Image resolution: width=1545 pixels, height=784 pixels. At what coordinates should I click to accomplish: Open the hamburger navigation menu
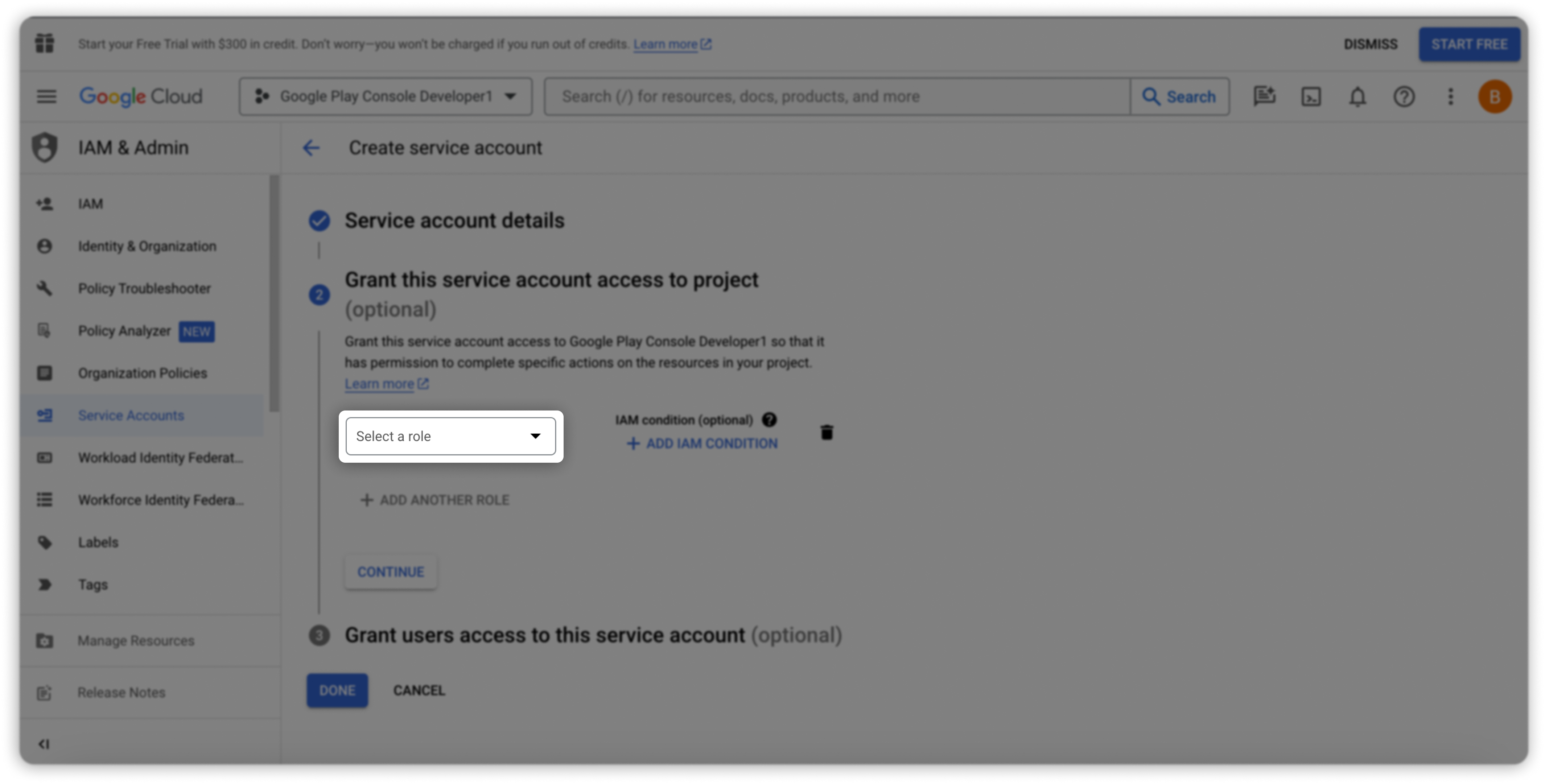click(46, 96)
